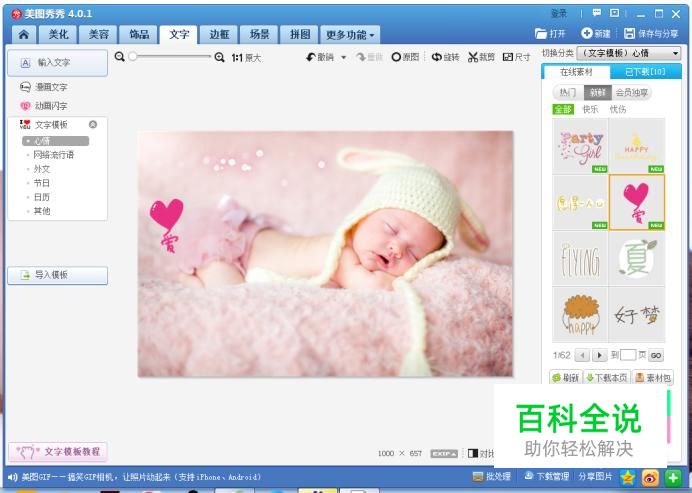This screenshot has width=692, height=493.
Task: Open the undo history dropdown arrow
Action: [x=343, y=57]
